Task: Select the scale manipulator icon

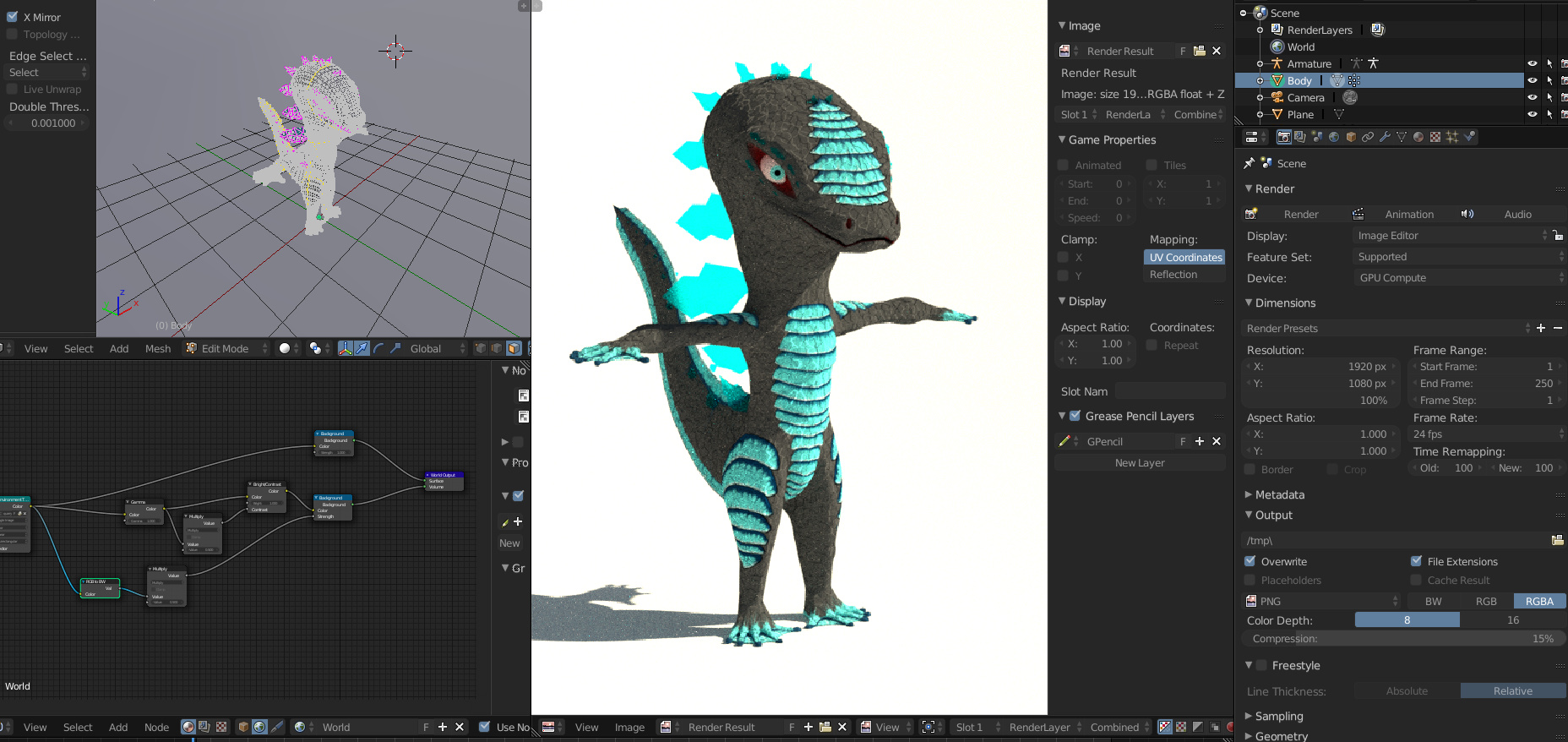Action: (395, 348)
